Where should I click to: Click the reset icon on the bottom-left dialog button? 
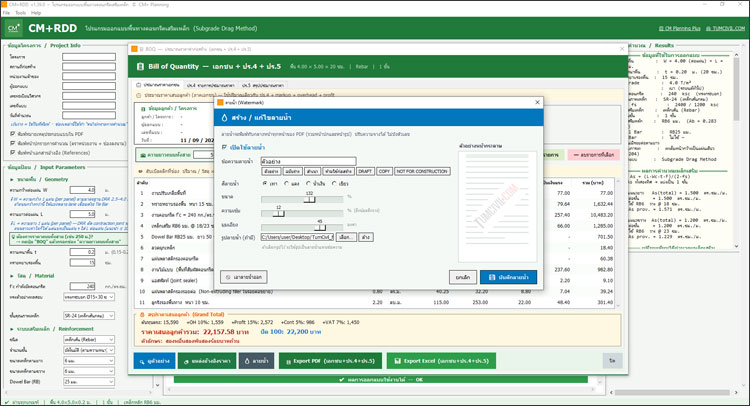228,277
